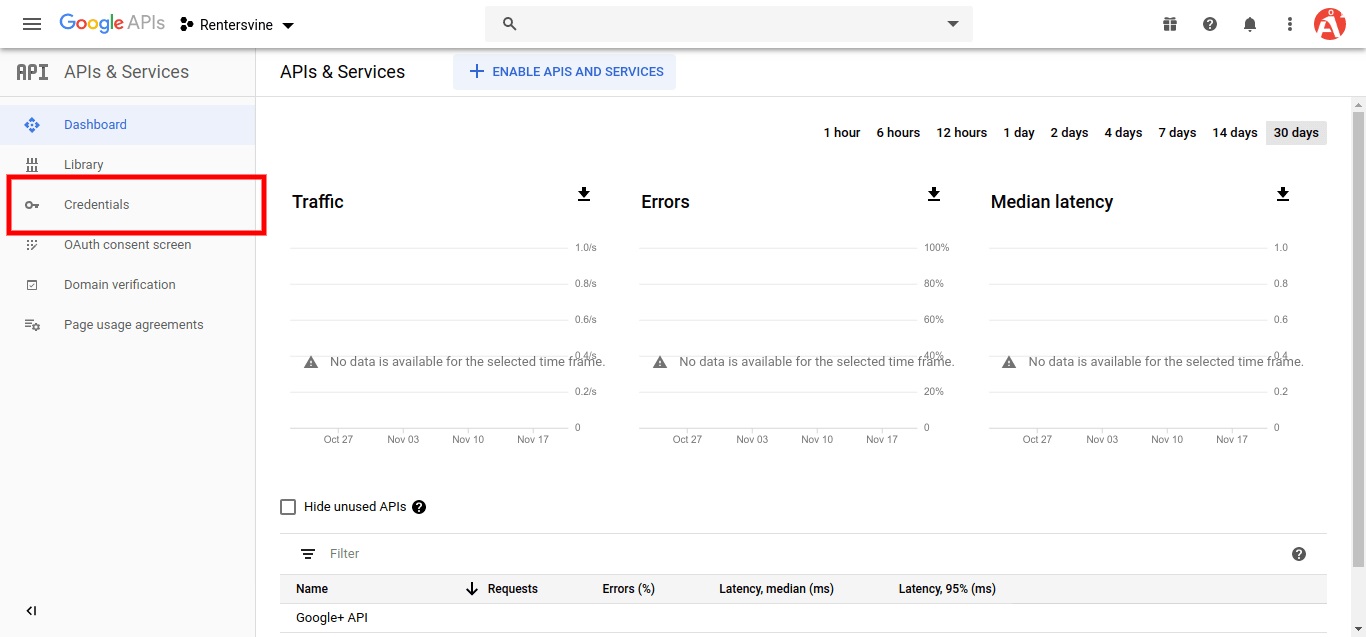Open the account avatar menu
The height and width of the screenshot is (637, 1366).
pos(1330,23)
